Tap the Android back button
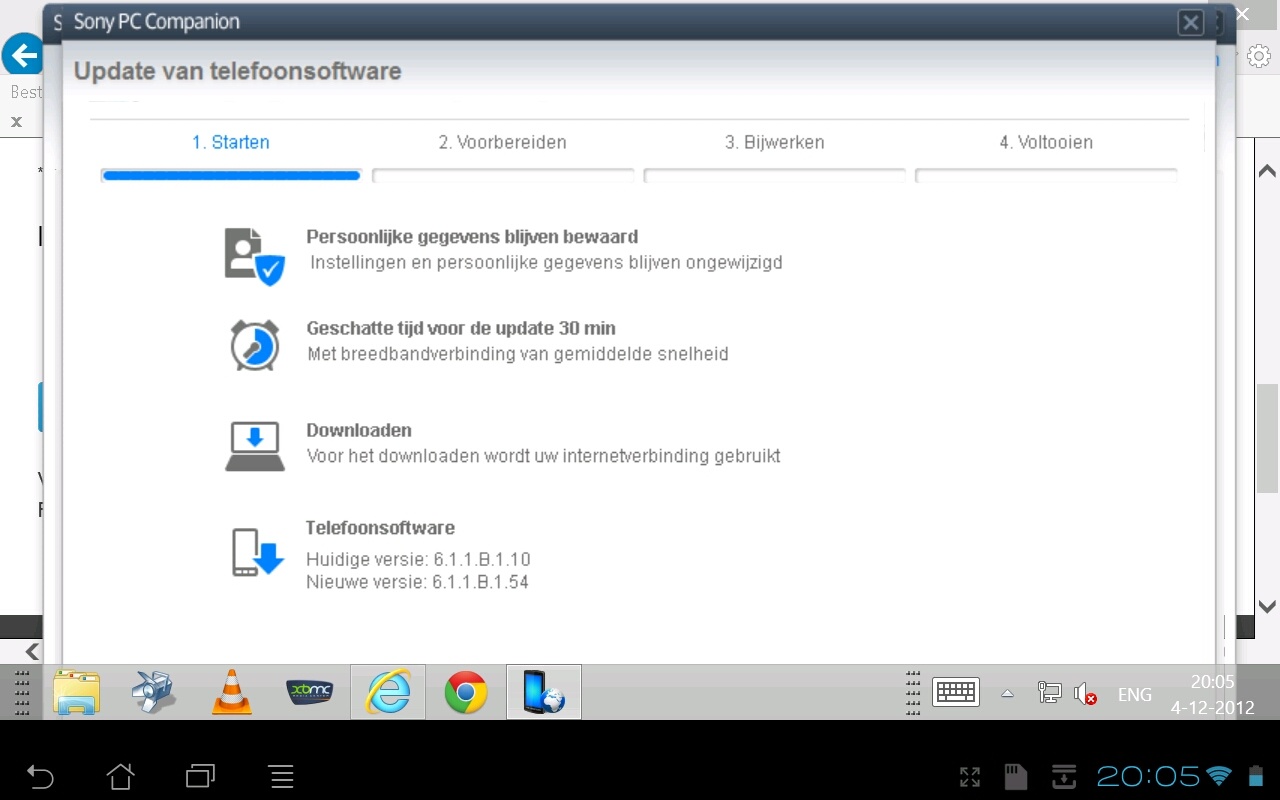Image resolution: width=1280 pixels, height=800 pixels. click(40, 775)
